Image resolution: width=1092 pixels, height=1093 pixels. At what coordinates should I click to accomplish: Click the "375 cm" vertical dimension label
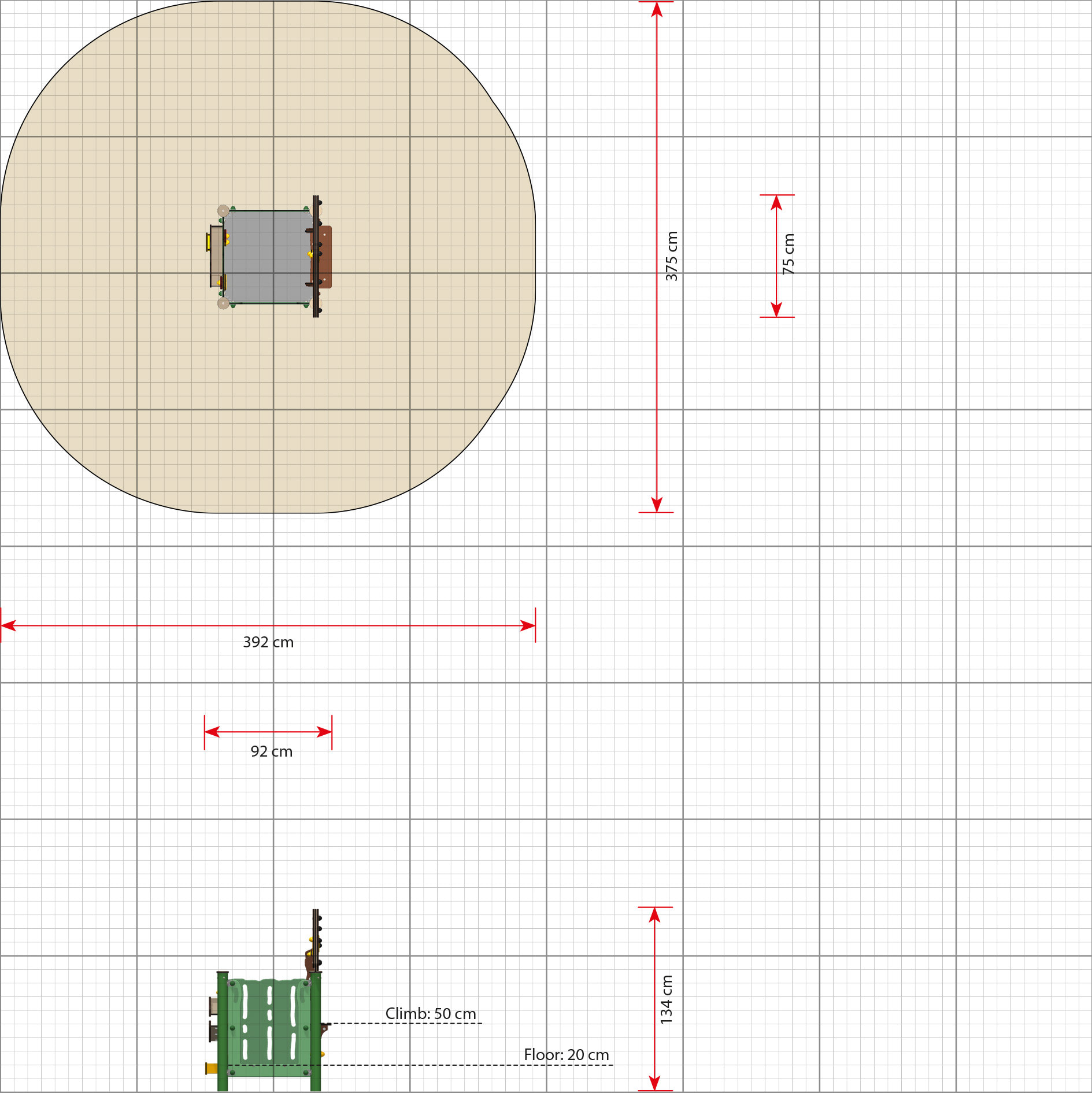(671, 256)
